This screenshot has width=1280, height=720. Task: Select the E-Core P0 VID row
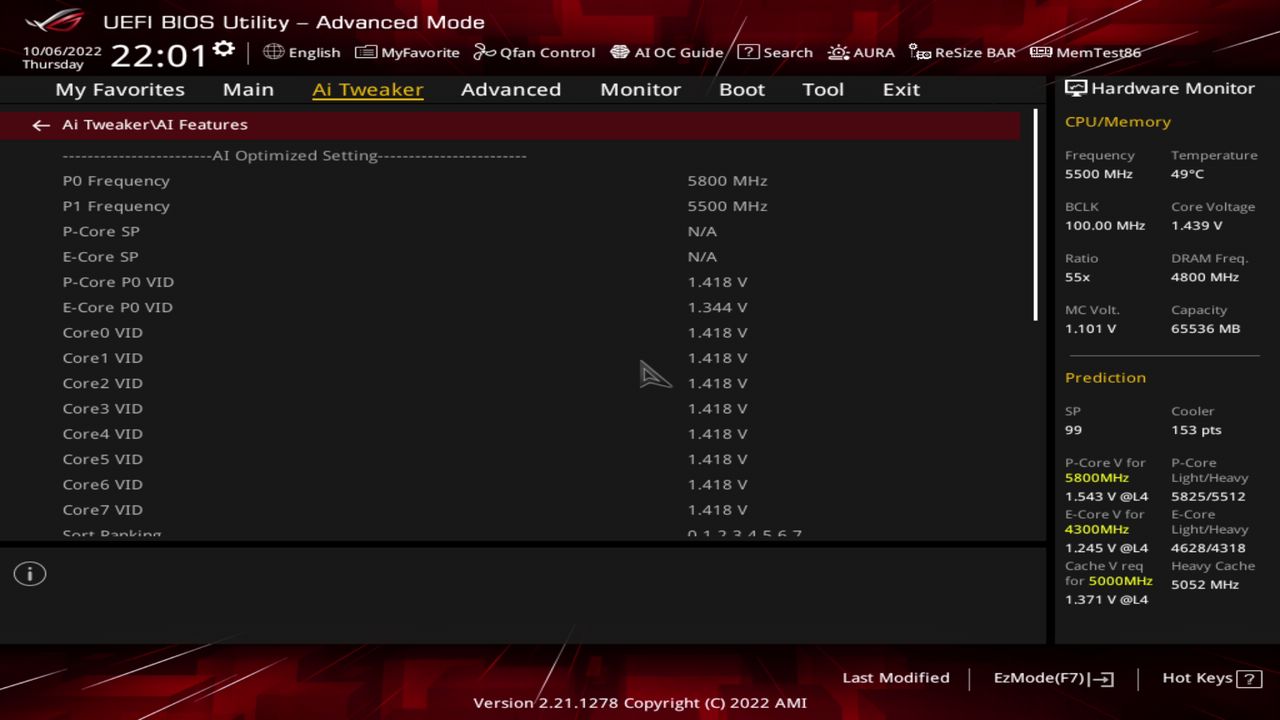(520, 307)
